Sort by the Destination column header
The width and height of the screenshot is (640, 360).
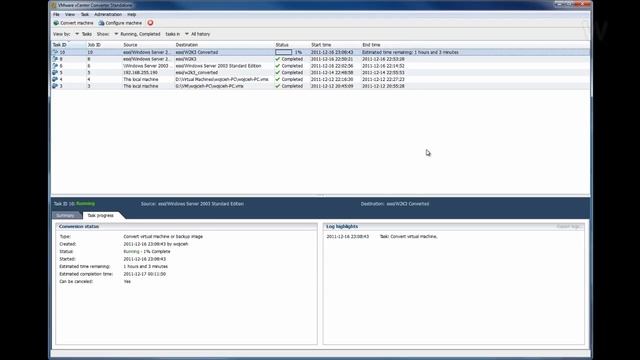click(x=224, y=45)
